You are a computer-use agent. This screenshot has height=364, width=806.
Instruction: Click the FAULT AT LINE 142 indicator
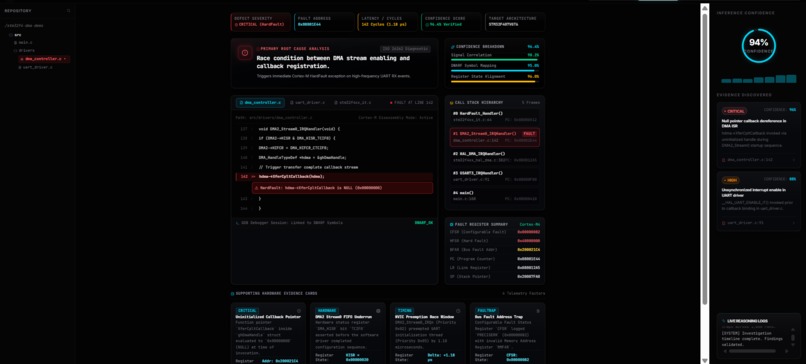(411, 103)
